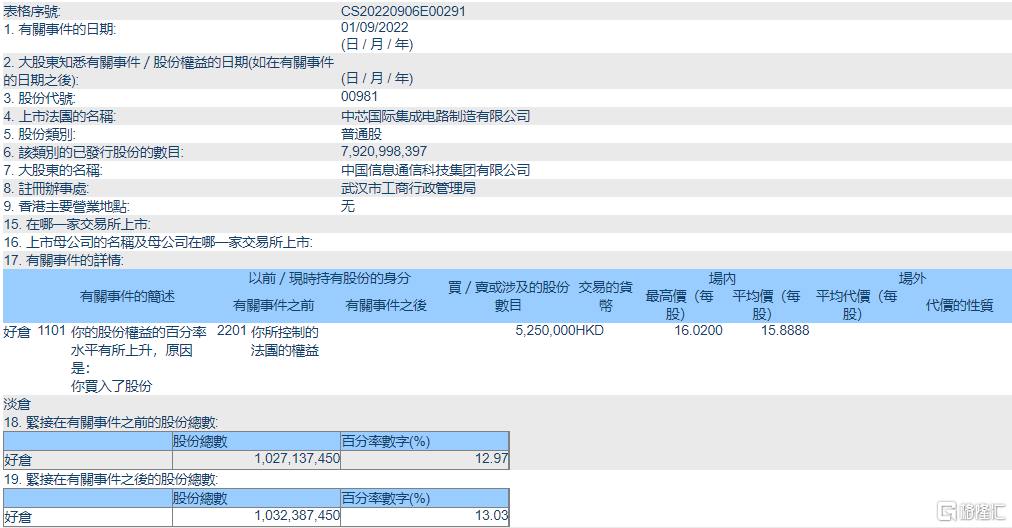Click header 買/賣或涉及的股份數目
Viewport: 1012px width, 528px height.
point(509,296)
